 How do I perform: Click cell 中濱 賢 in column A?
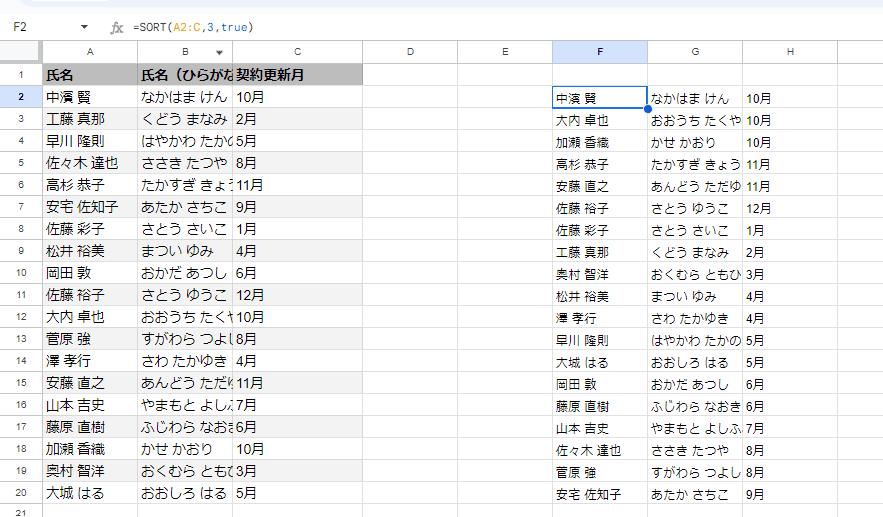click(90, 97)
